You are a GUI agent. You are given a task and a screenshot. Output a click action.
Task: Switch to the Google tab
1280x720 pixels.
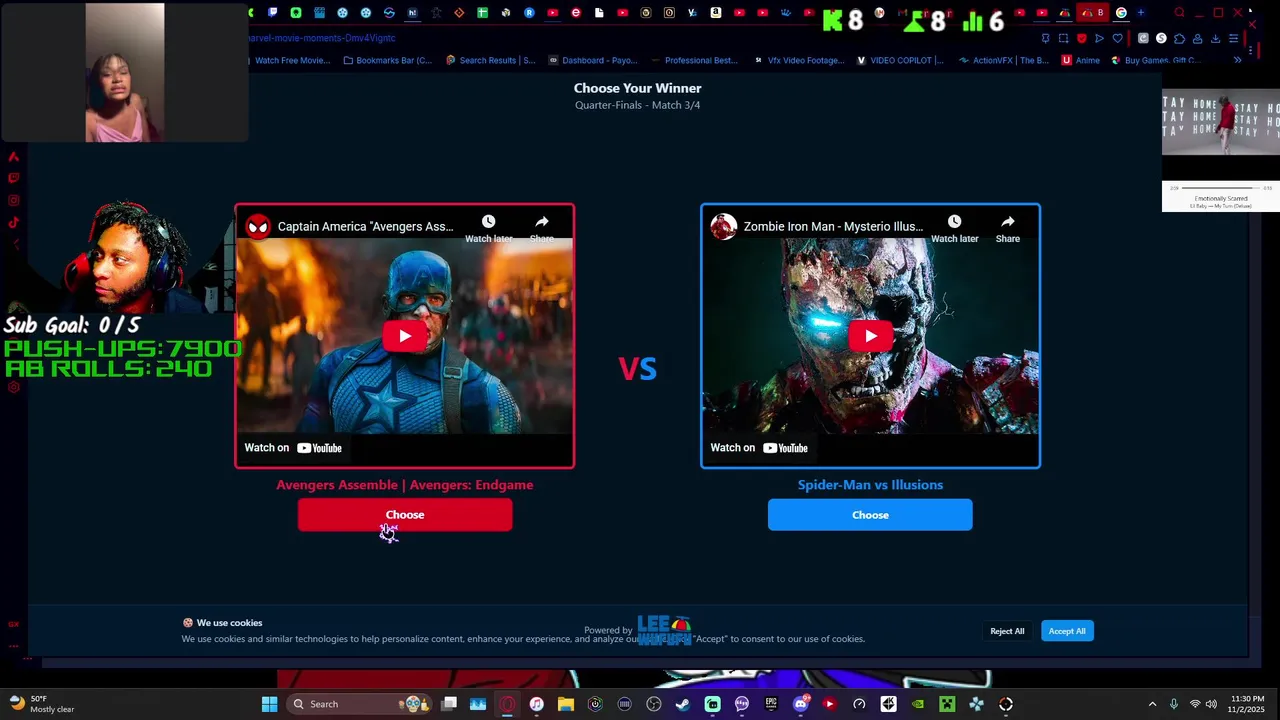coord(1121,13)
